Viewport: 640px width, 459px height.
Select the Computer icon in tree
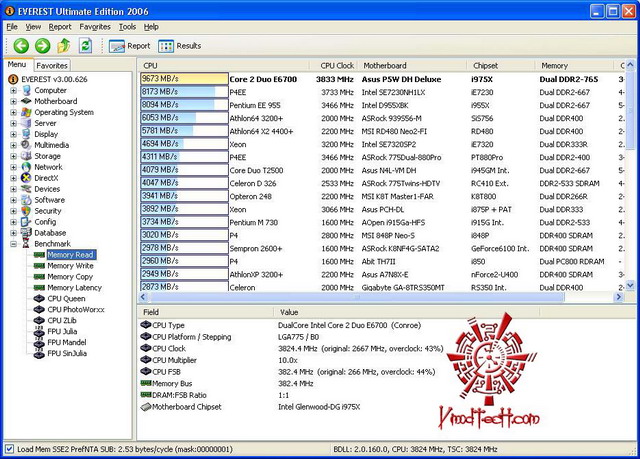27,90
